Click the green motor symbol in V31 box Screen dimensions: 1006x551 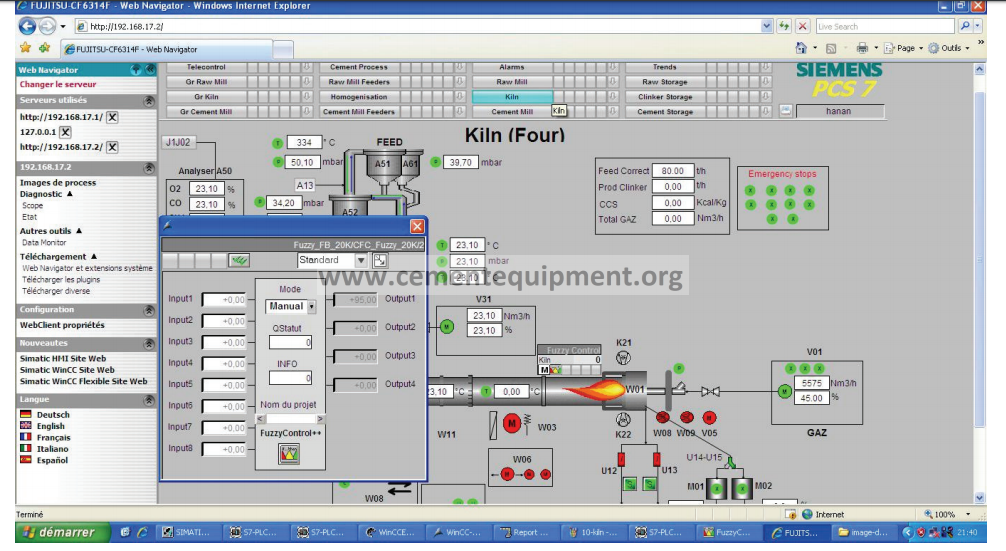coord(447,327)
